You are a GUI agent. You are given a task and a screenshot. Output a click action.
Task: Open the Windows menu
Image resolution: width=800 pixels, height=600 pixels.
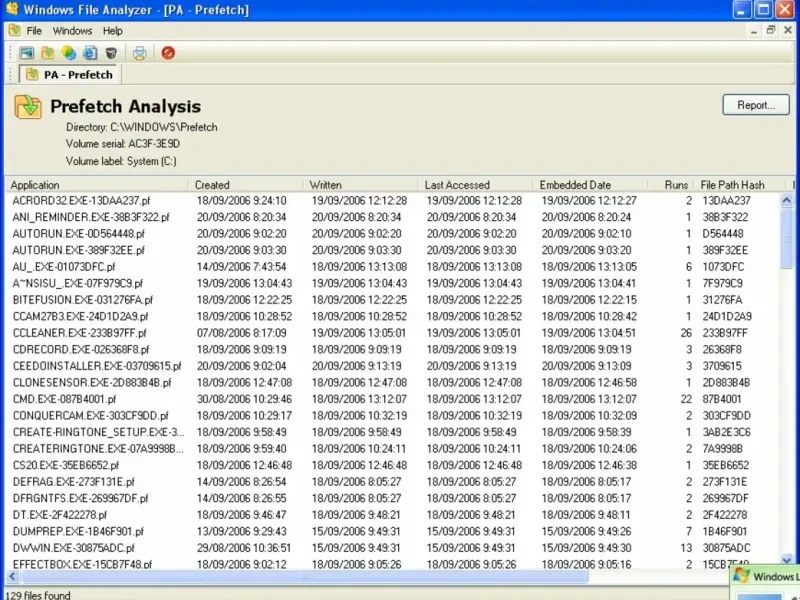[x=72, y=31]
